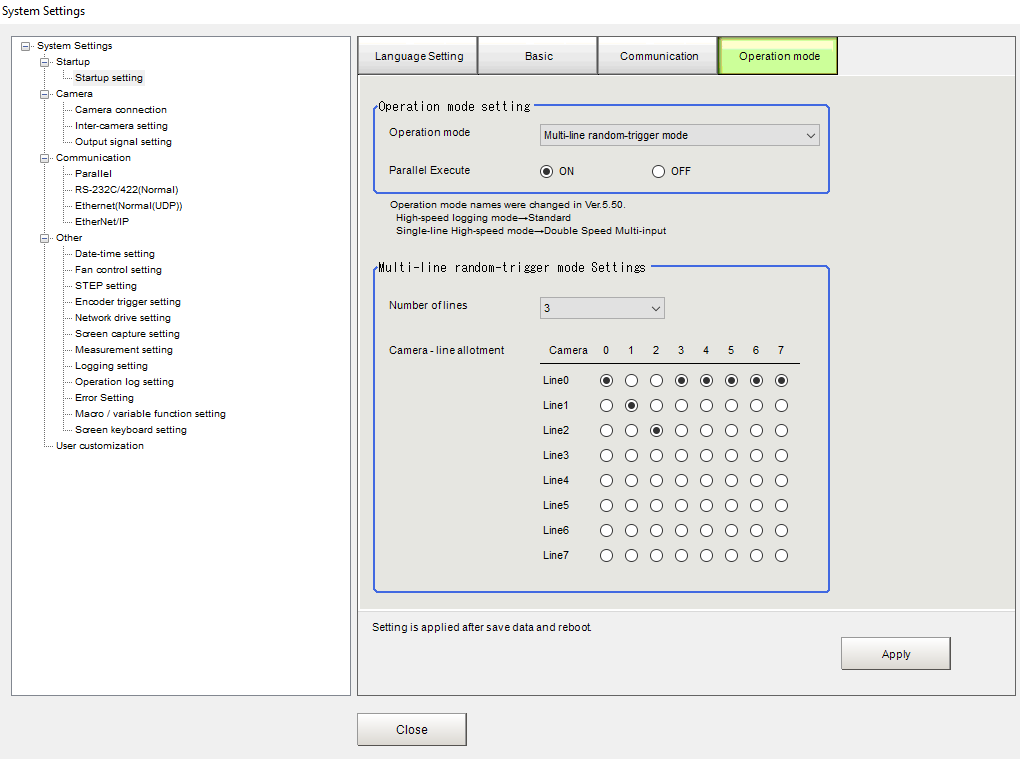Select User customization in the tree

(100, 446)
